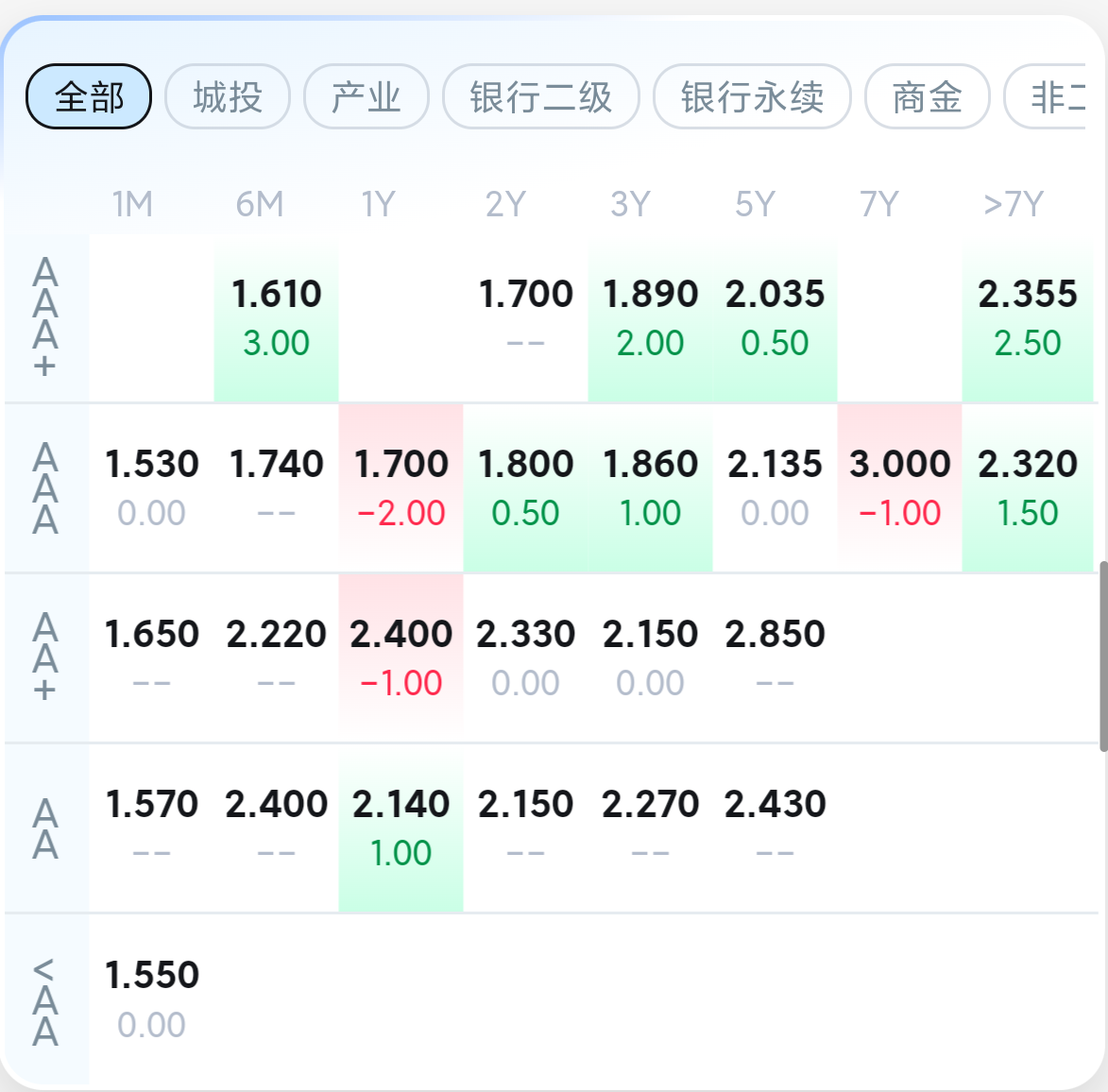This screenshot has width=1108, height=1092.
Task: Click the AA 1Y cell showing 2.140
Action: 401,828
